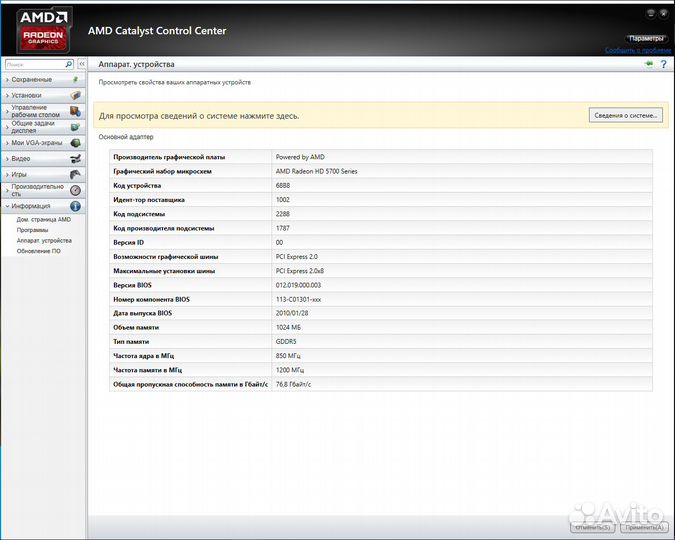The height and width of the screenshot is (540, 675).
Task: Click Сообщить о проблеме link
Action: (638, 50)
